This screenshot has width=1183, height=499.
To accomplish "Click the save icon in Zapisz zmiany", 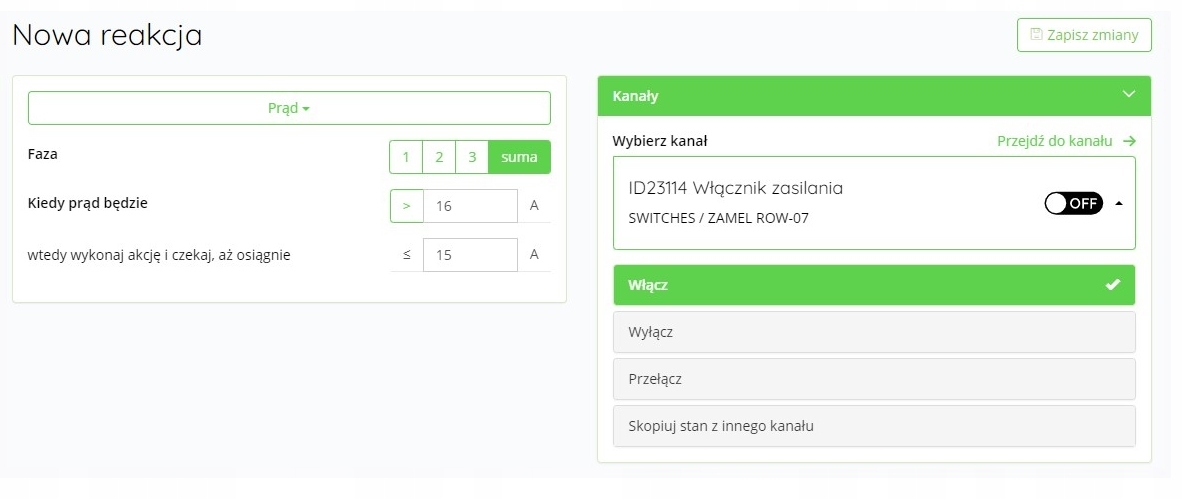I will (1035, 35).
